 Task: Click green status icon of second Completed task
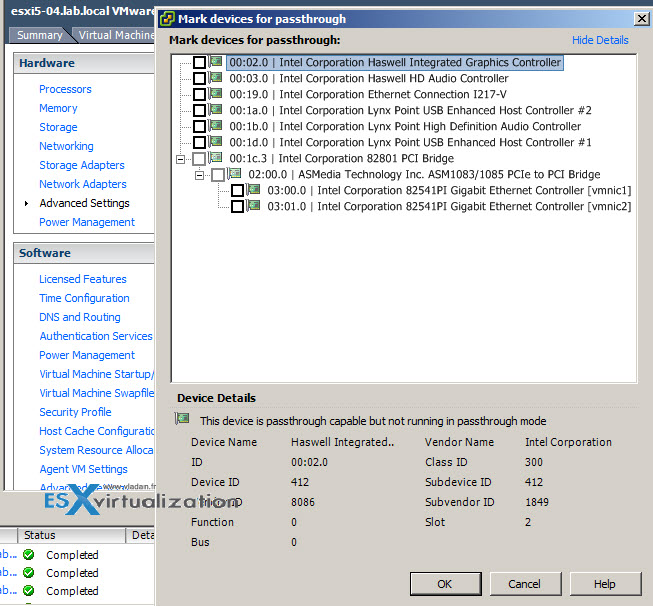click(x=29, y=572)
